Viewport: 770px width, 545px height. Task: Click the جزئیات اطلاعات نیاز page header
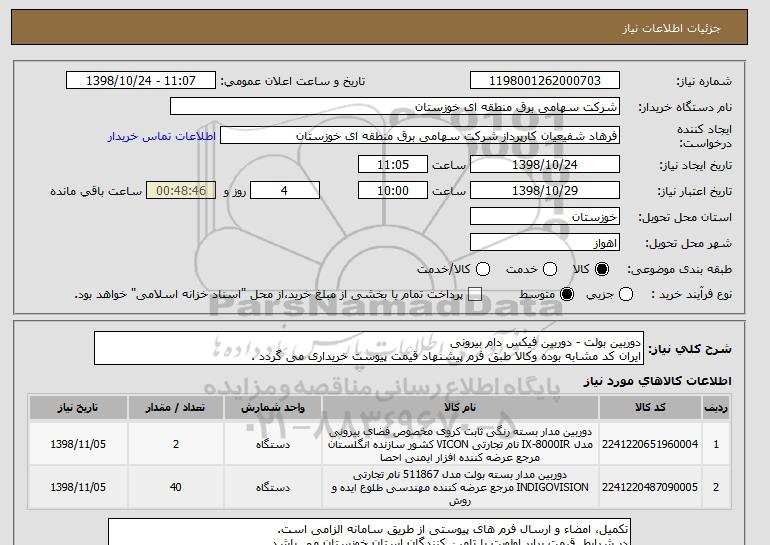click(671, 28)
